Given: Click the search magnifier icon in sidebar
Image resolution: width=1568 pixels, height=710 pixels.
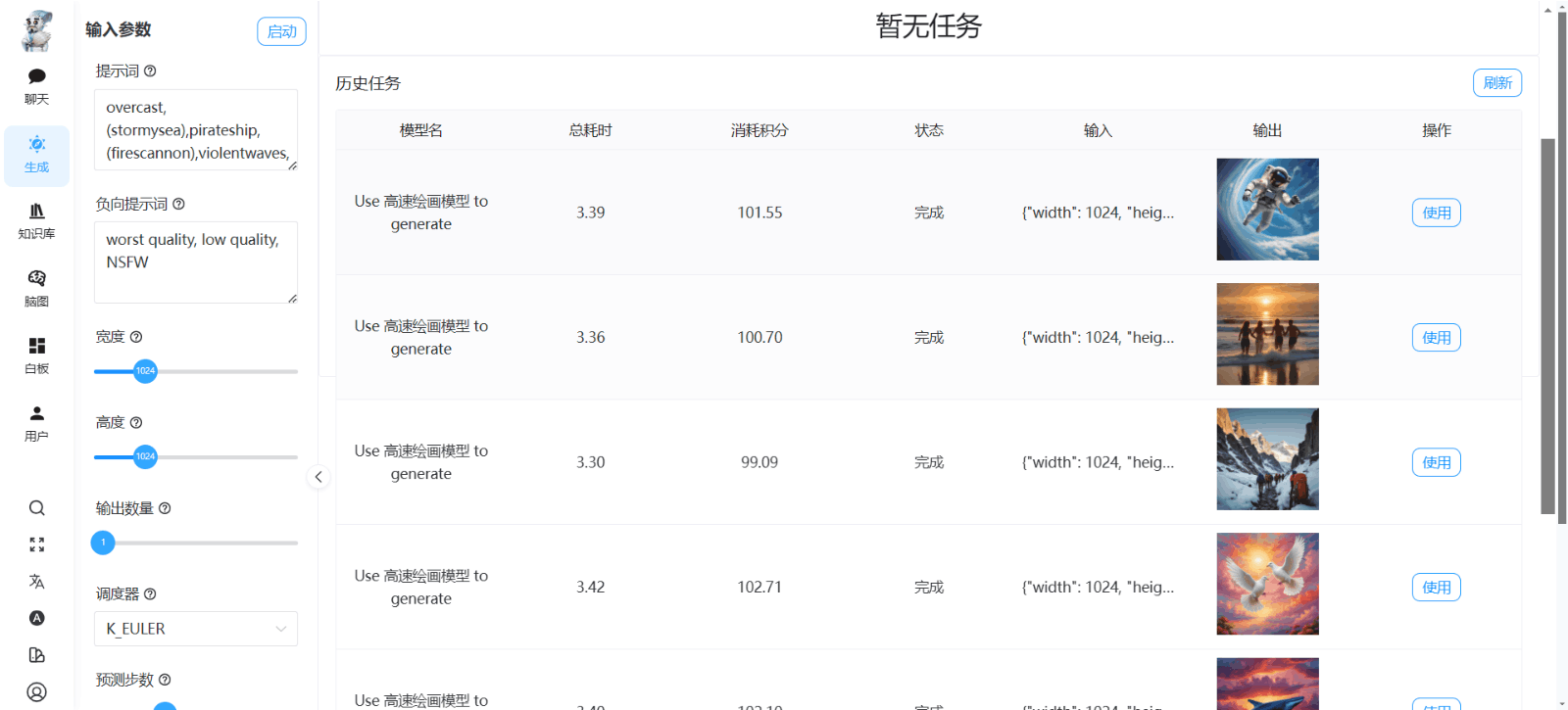Looking at the screenshot, I should 36,508.
